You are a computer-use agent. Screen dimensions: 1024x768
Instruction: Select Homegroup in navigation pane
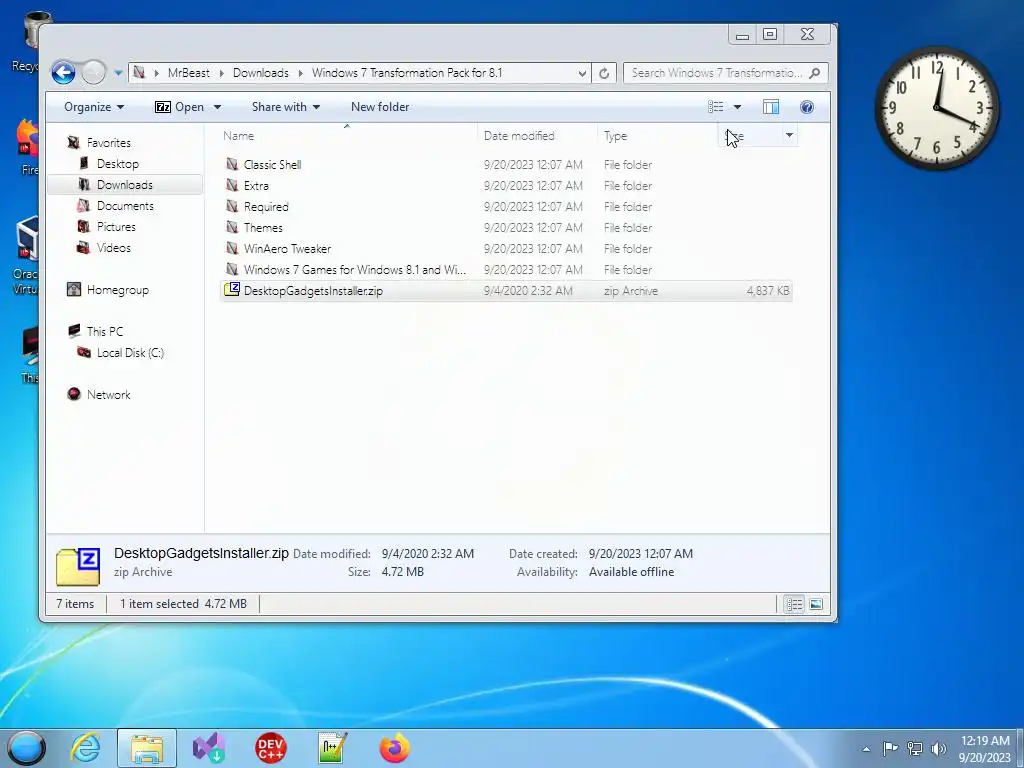[x=118, y=290]
